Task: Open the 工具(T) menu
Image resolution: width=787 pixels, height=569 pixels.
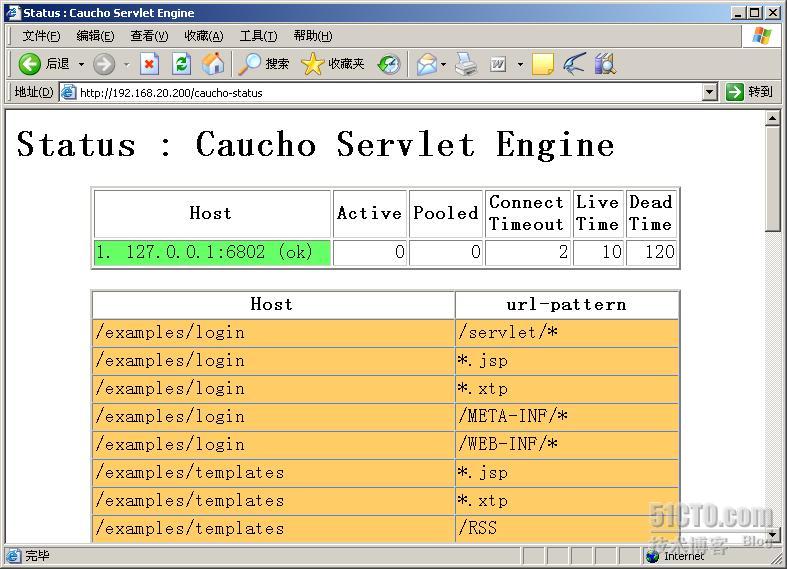Action: point(258,36)
